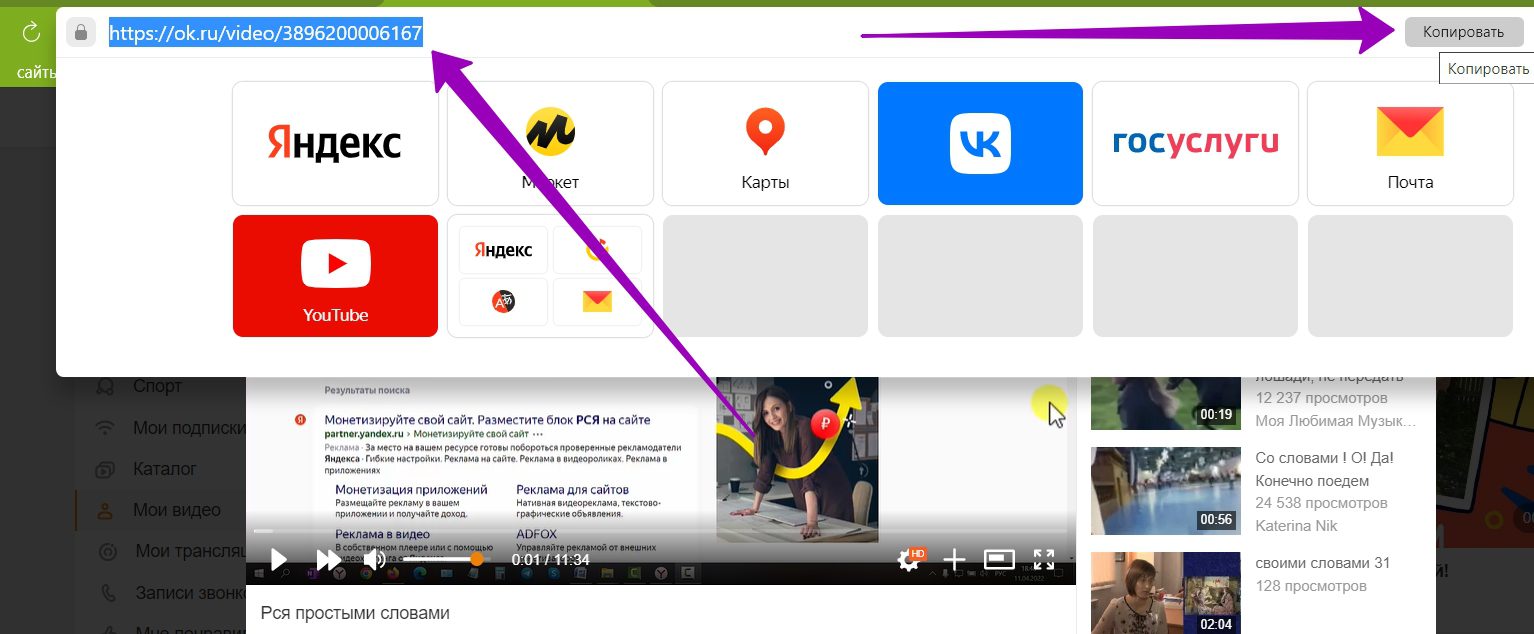
Task: Click the Каталог sidebar icon
Action: click(x=105, y=469)
